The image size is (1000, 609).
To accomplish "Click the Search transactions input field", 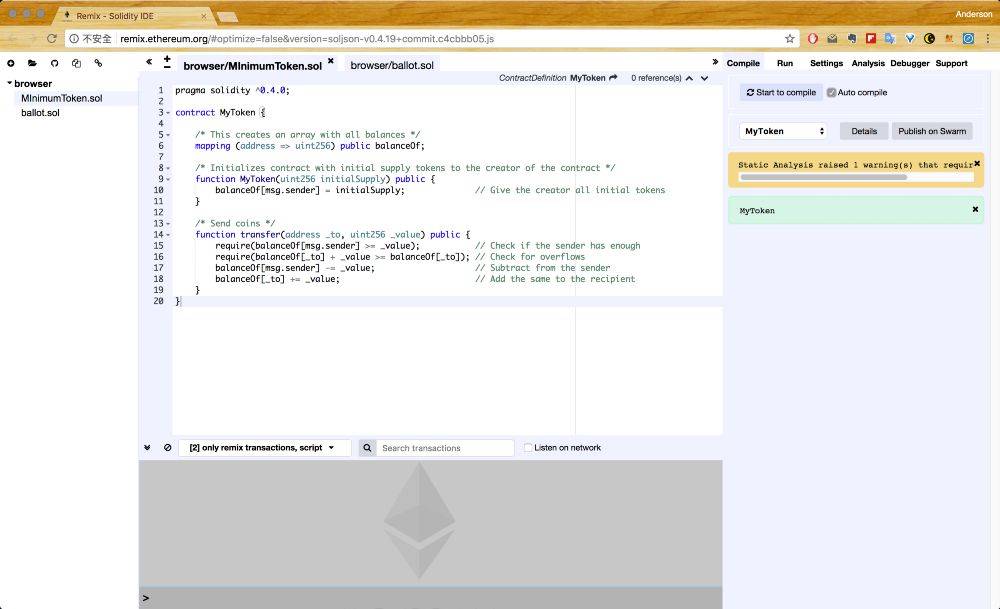I will (x=445, y=448).
